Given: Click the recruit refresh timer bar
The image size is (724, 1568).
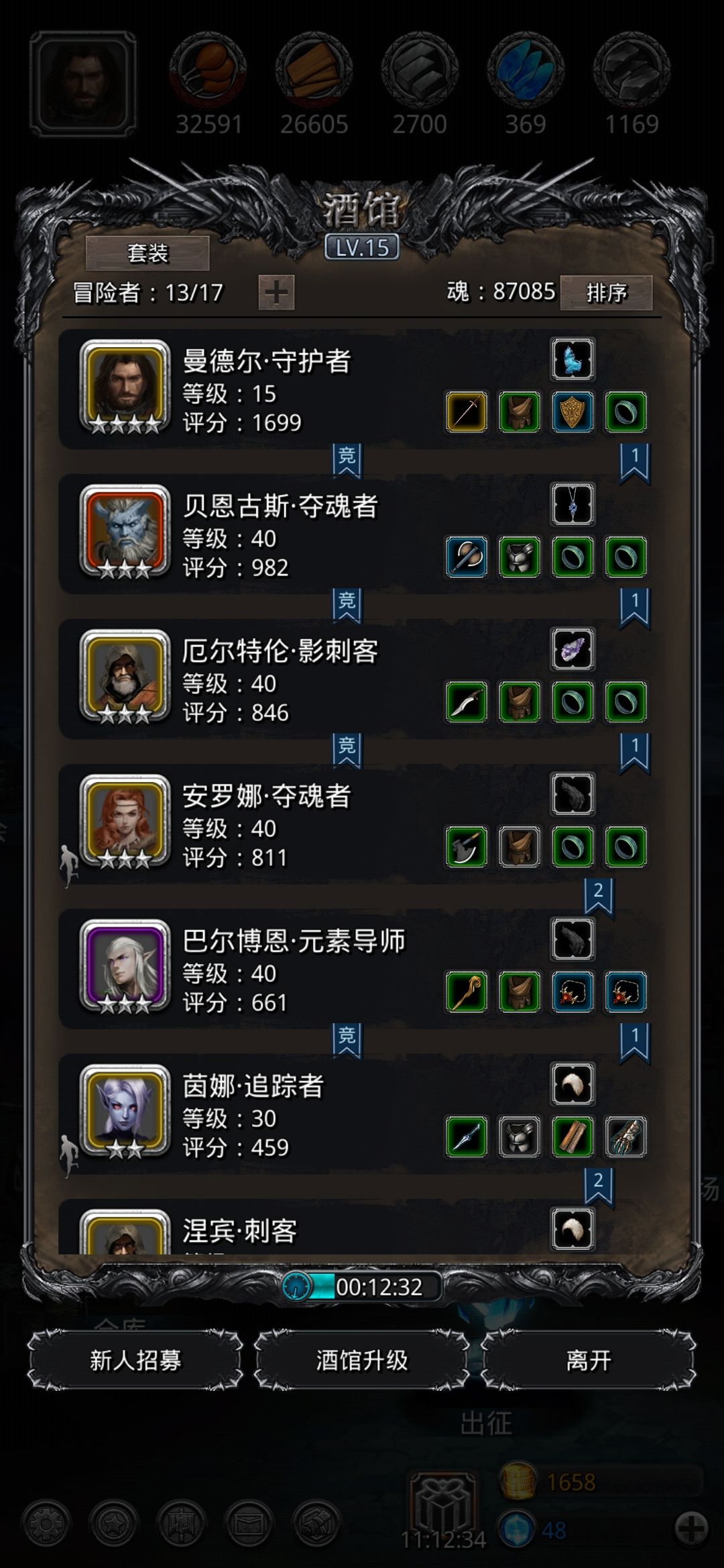Looking at the screenshot, I should (x=362, y=1287).
